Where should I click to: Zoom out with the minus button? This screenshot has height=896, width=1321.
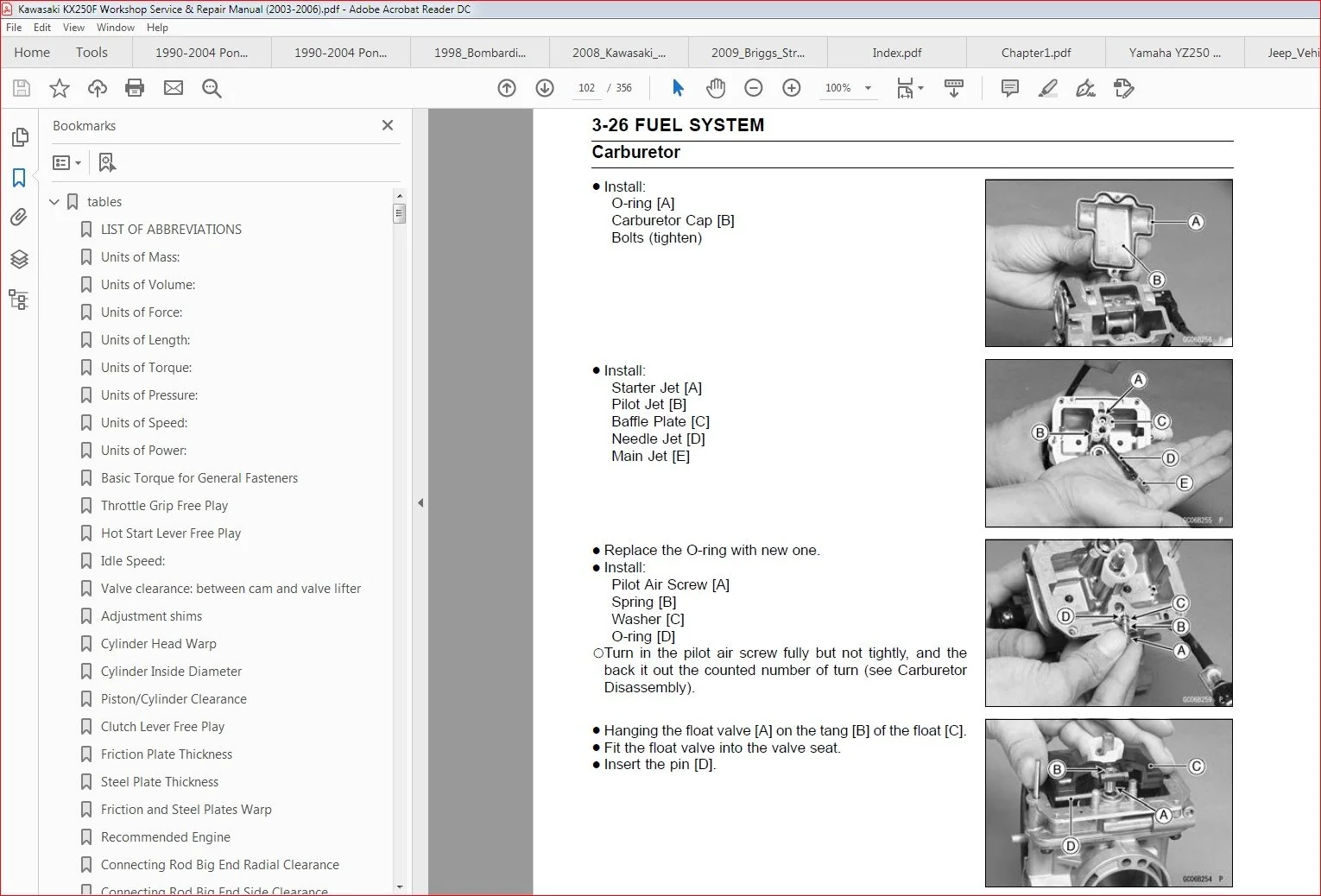[x=754, y=88]
